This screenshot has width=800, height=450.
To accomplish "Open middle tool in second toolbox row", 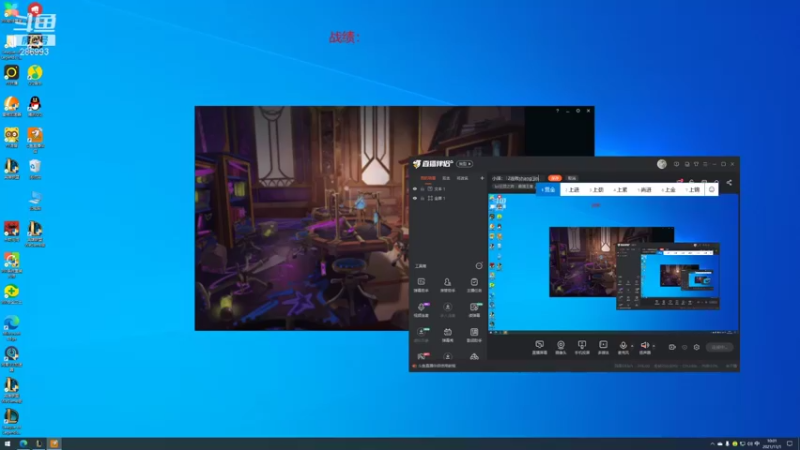I will tap(447, 310).
